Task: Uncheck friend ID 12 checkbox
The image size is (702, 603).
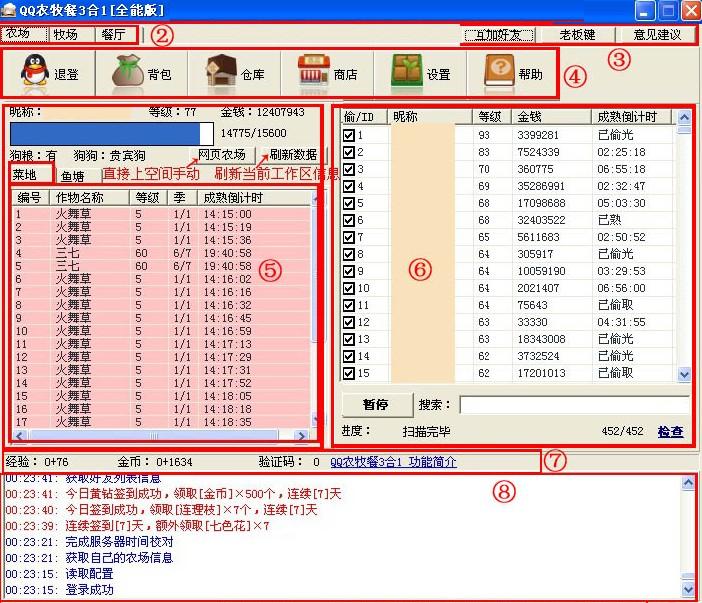Action: pyautogui.click(x=348, y=322)
